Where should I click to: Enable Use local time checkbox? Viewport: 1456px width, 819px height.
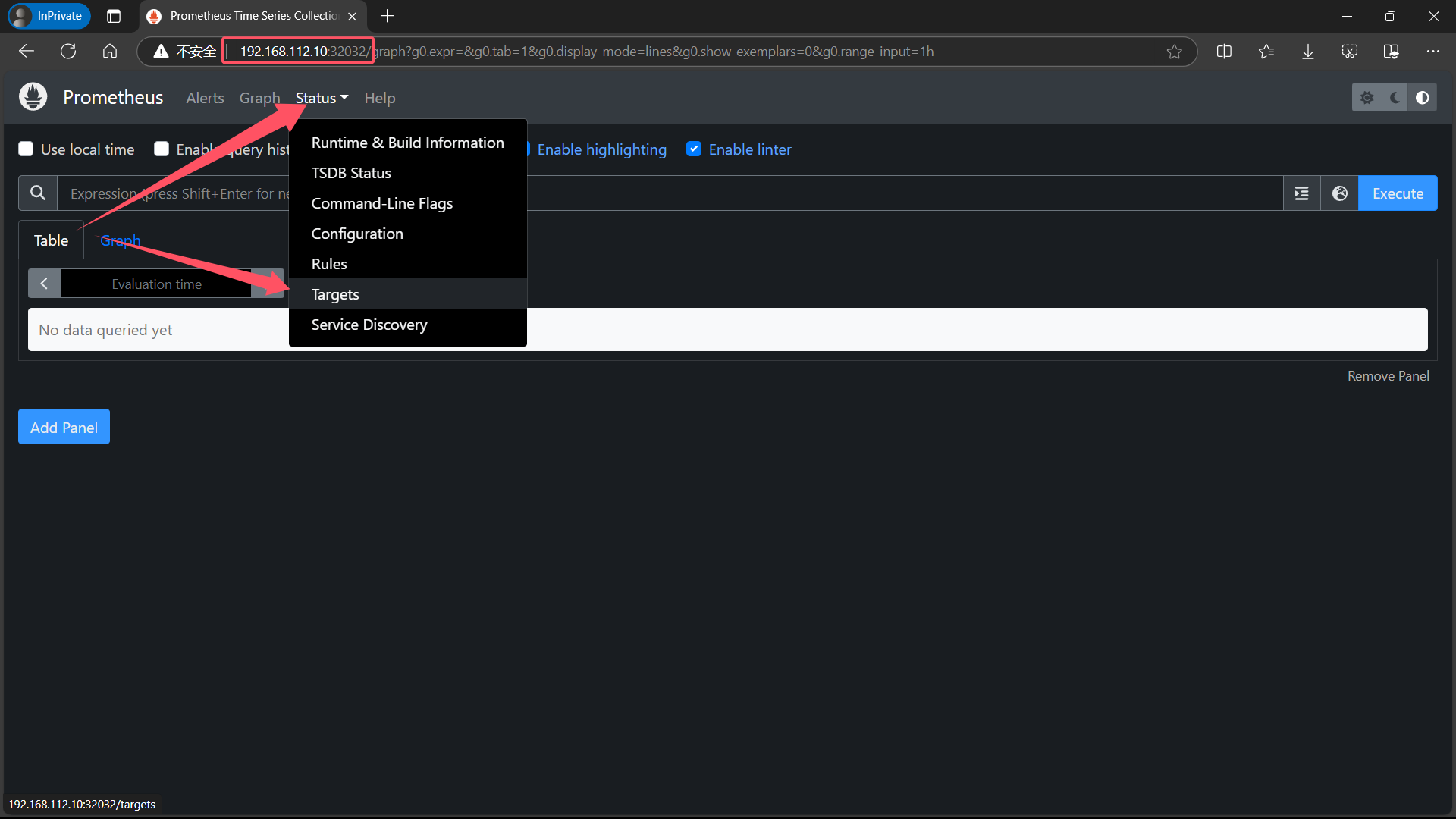point(26,149)
